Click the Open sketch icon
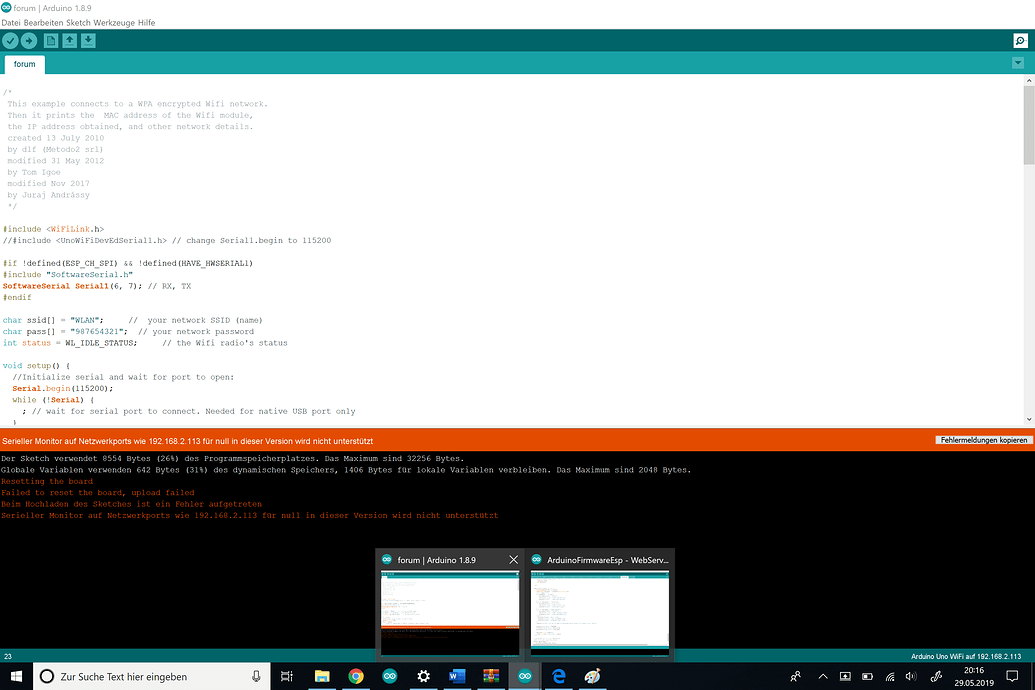1035x690 pixels. (70, 41)
